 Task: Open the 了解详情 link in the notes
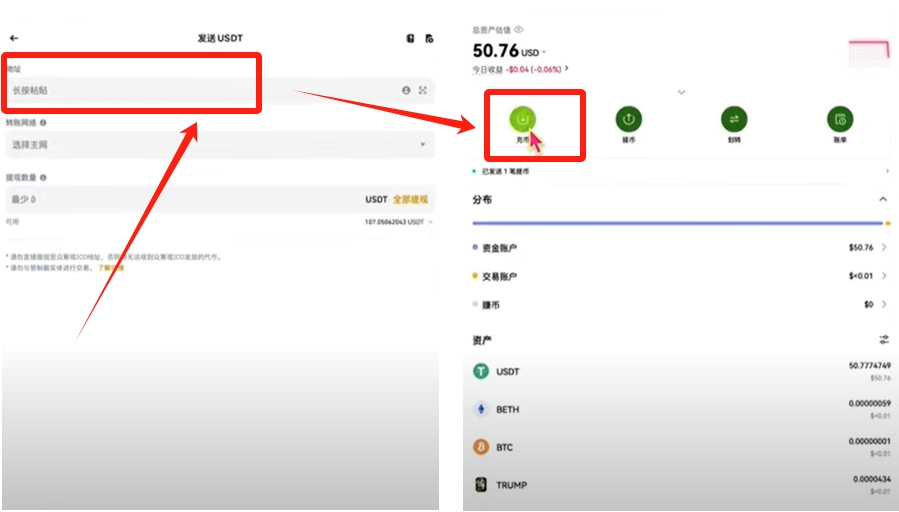(111, 268)
